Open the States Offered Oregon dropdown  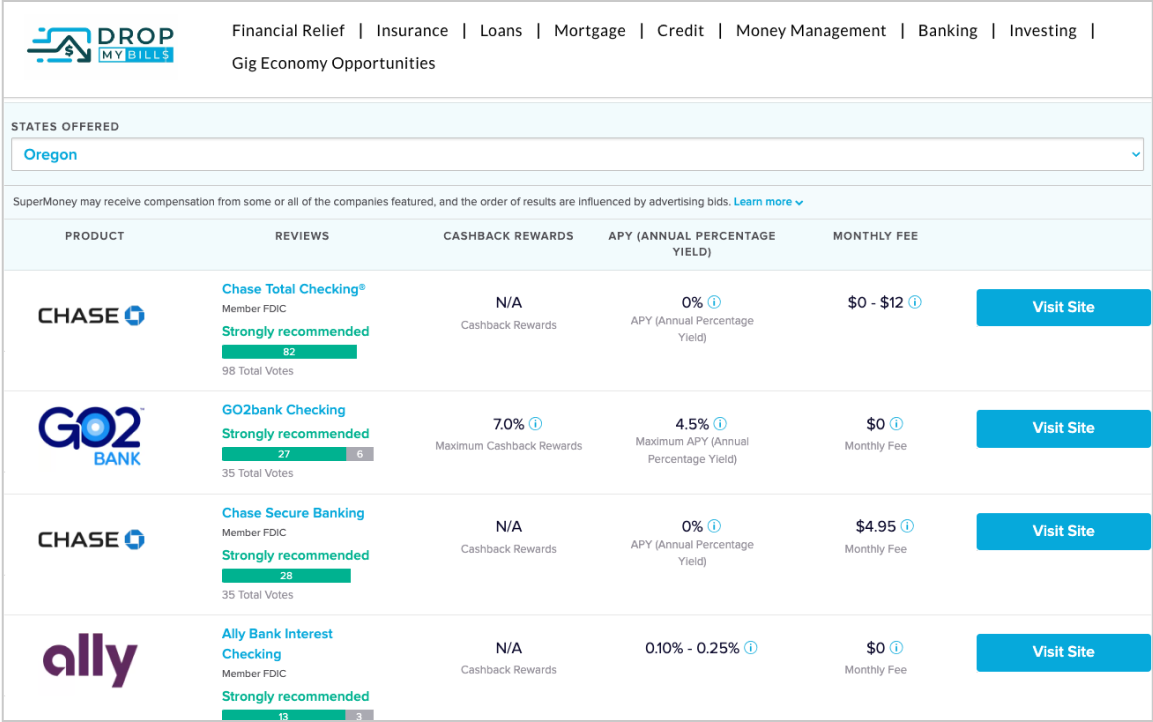click(x=577, y=155)
